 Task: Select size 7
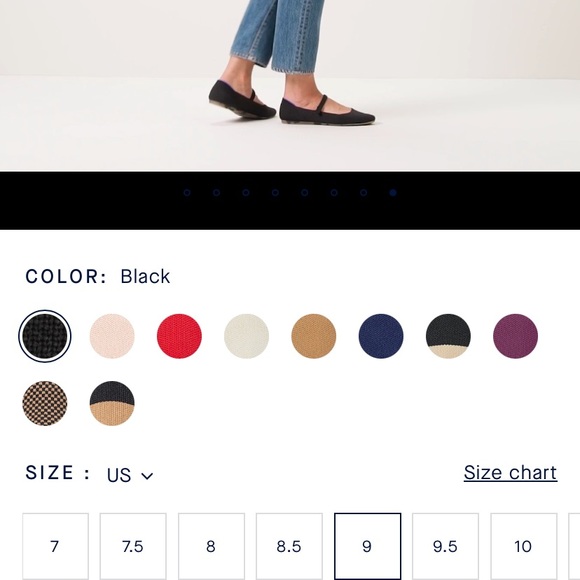(x=55, y=546)
